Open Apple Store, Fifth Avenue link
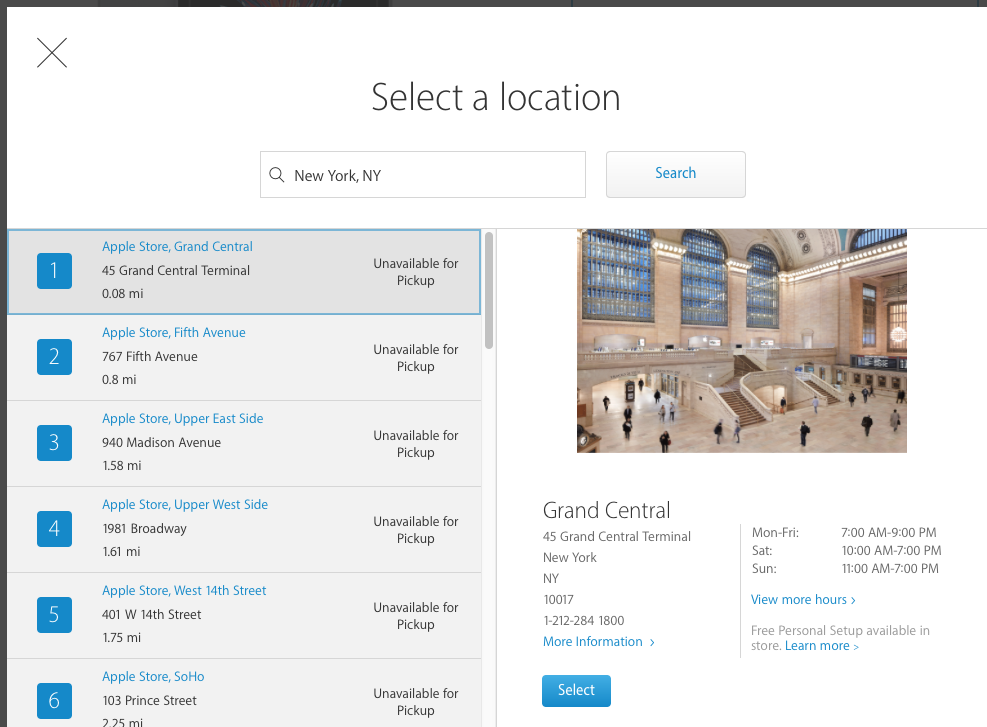The height and width of the screenshot is (727, 987). point(174,332)
